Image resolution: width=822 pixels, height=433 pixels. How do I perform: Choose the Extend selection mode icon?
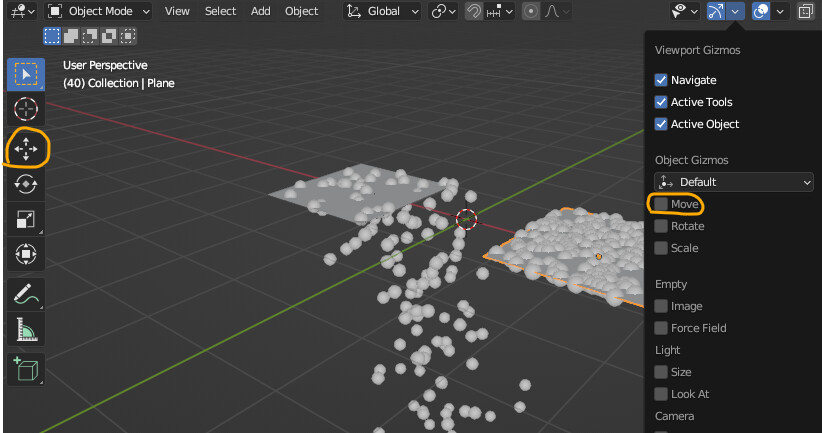71,36
